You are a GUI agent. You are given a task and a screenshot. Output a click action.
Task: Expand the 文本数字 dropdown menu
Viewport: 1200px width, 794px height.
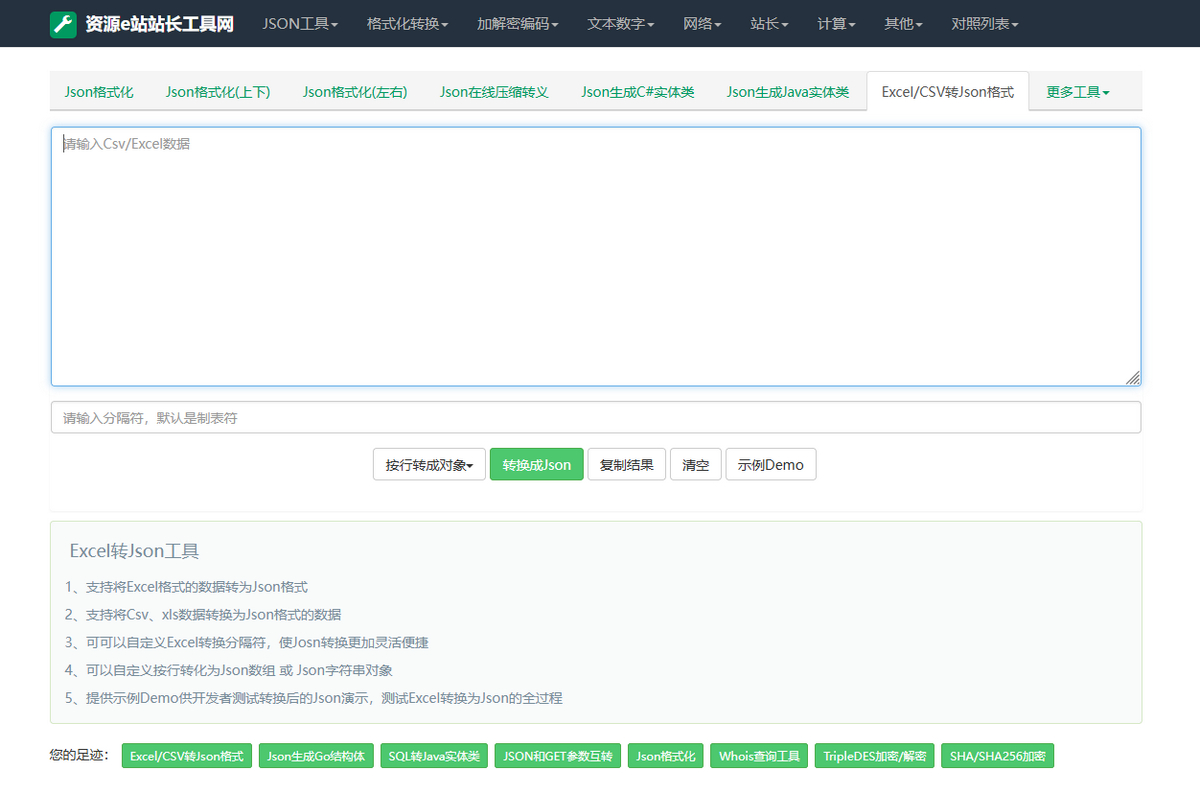point(621,24)
